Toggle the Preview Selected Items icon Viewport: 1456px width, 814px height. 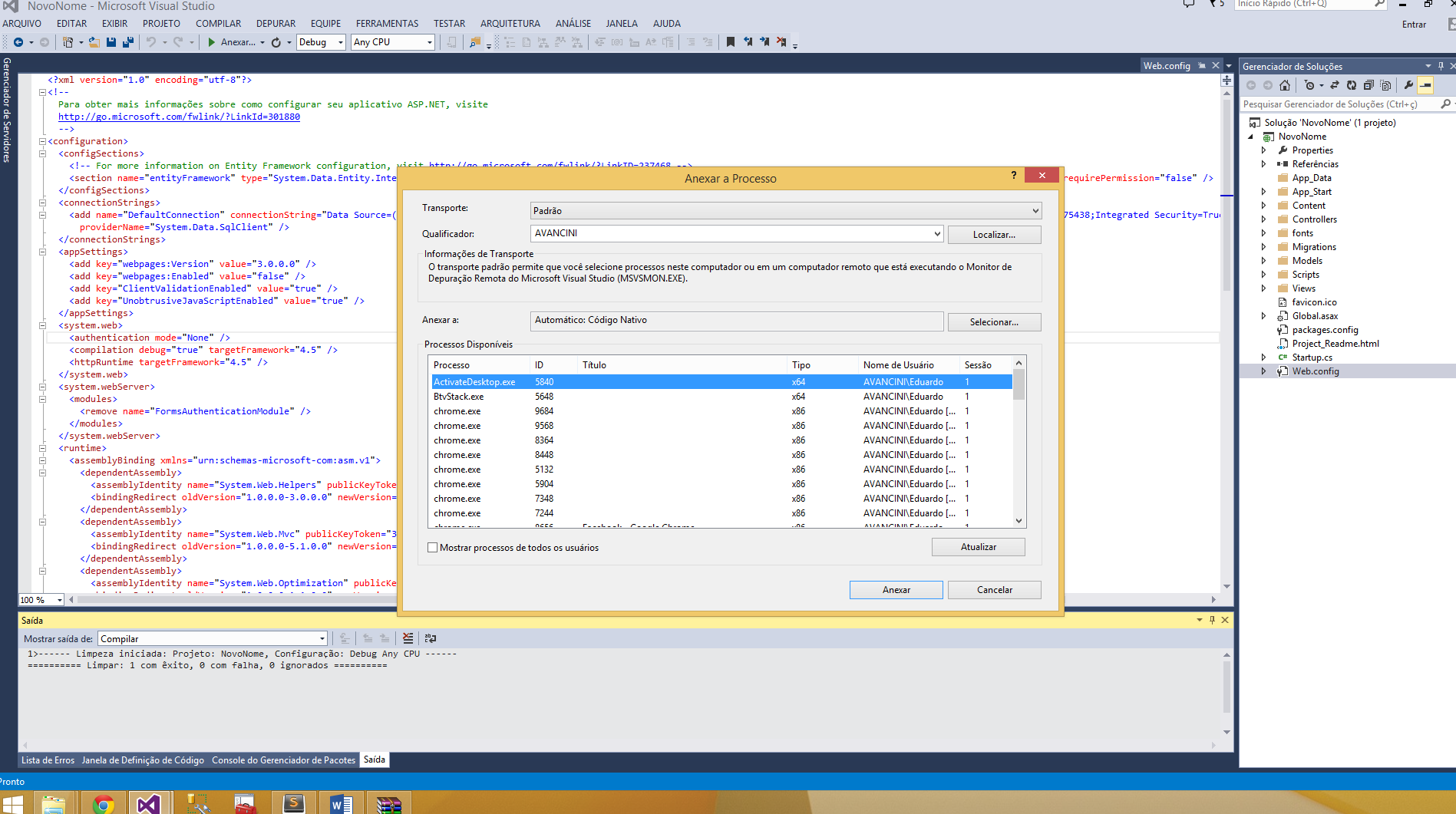coord(1425,85)
